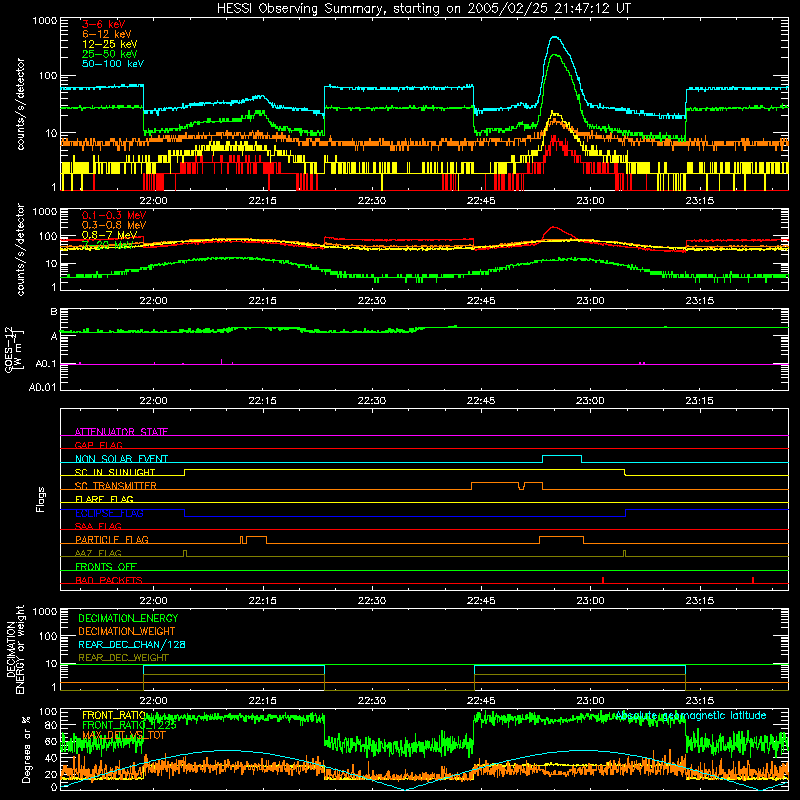
Task: Select the SAA FLAG label
Action: (98, 526)
